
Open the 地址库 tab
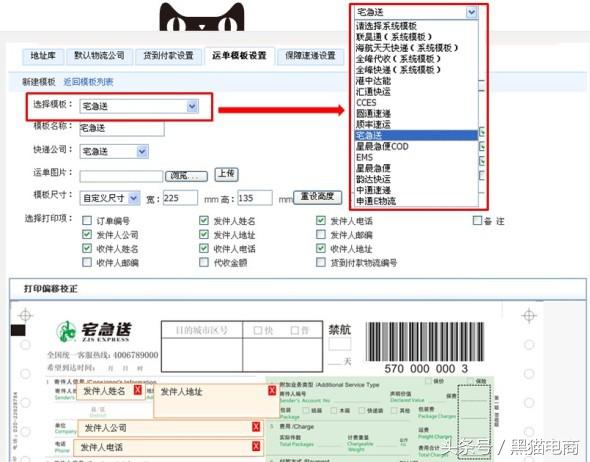pos(43,56)
